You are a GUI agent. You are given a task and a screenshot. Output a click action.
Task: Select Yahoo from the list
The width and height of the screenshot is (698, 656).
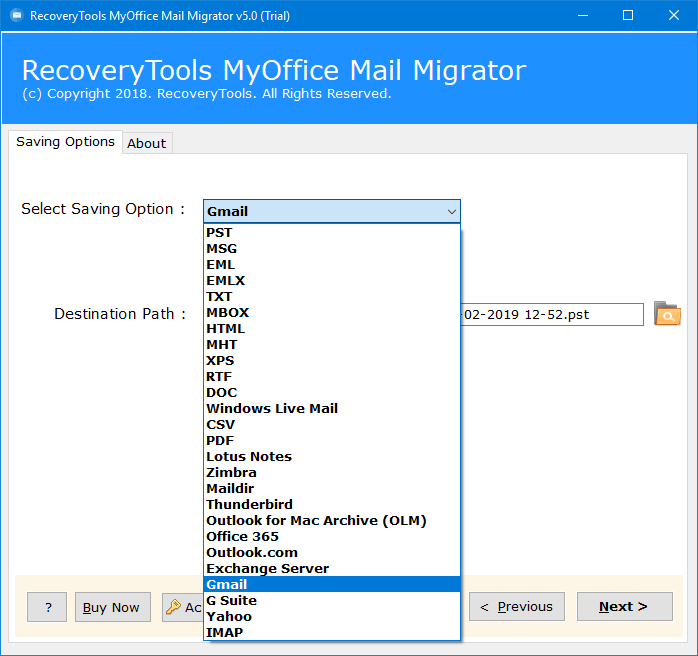(x=332, y=617)
